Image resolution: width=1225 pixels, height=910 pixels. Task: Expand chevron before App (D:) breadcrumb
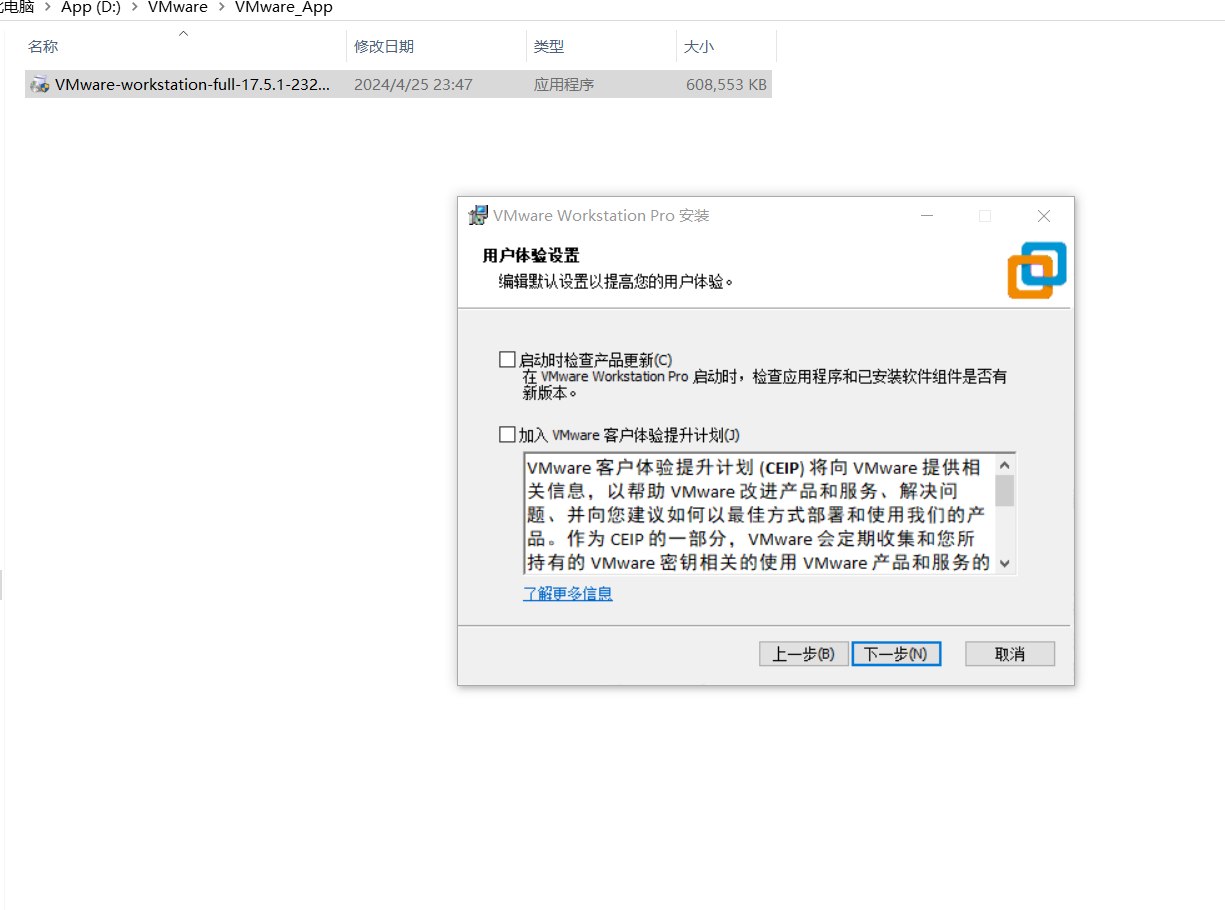pos(48,7)
